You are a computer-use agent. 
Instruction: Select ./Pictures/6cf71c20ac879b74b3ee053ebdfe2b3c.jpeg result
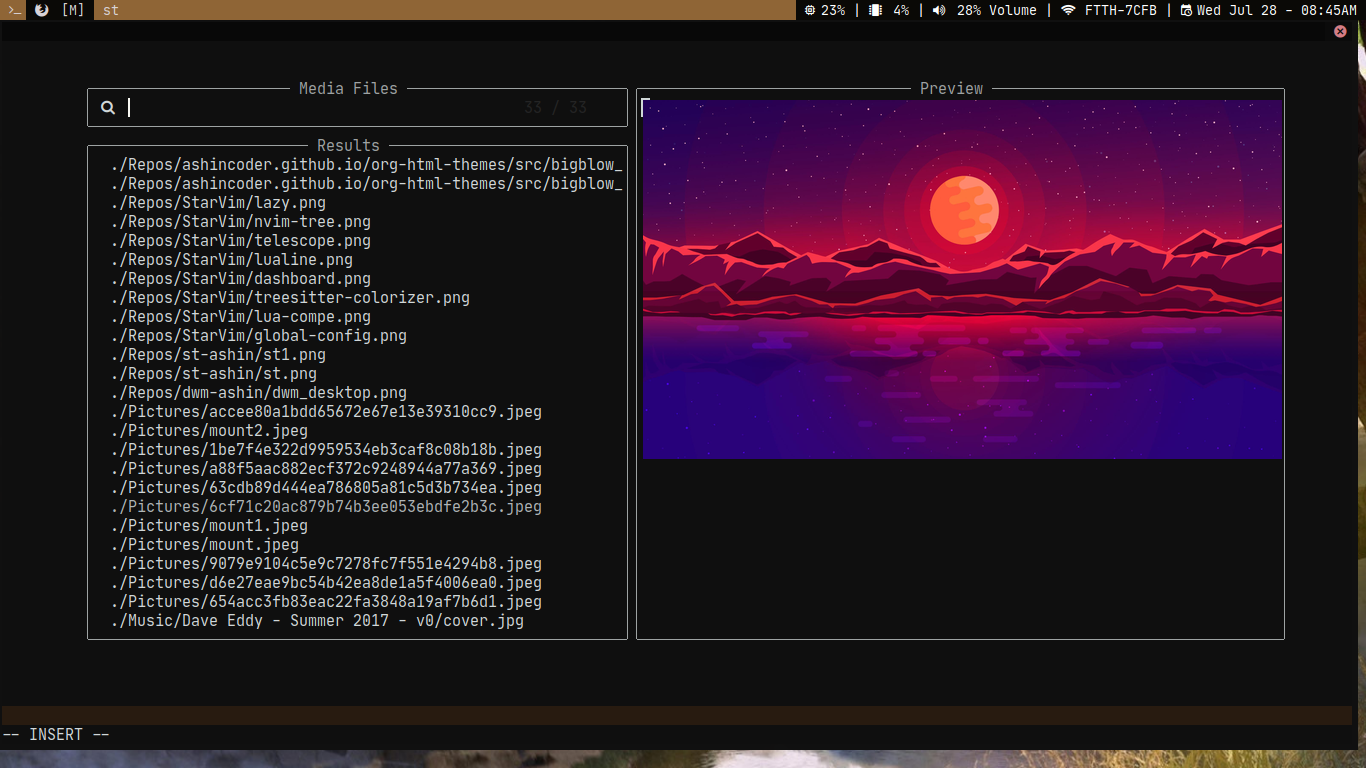326,506
